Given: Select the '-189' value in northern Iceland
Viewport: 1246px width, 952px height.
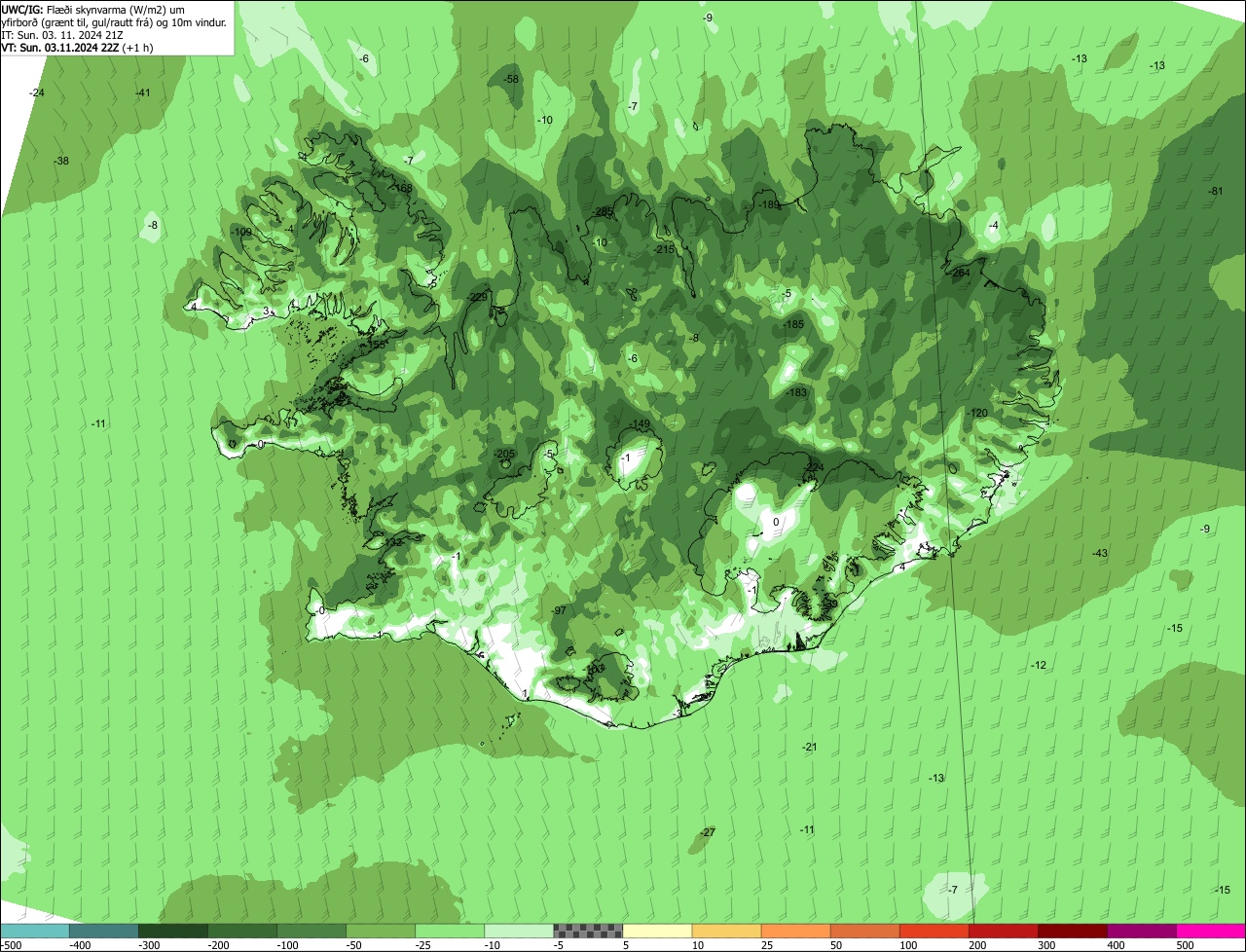Looking at the screenshot, I should 769,204.
